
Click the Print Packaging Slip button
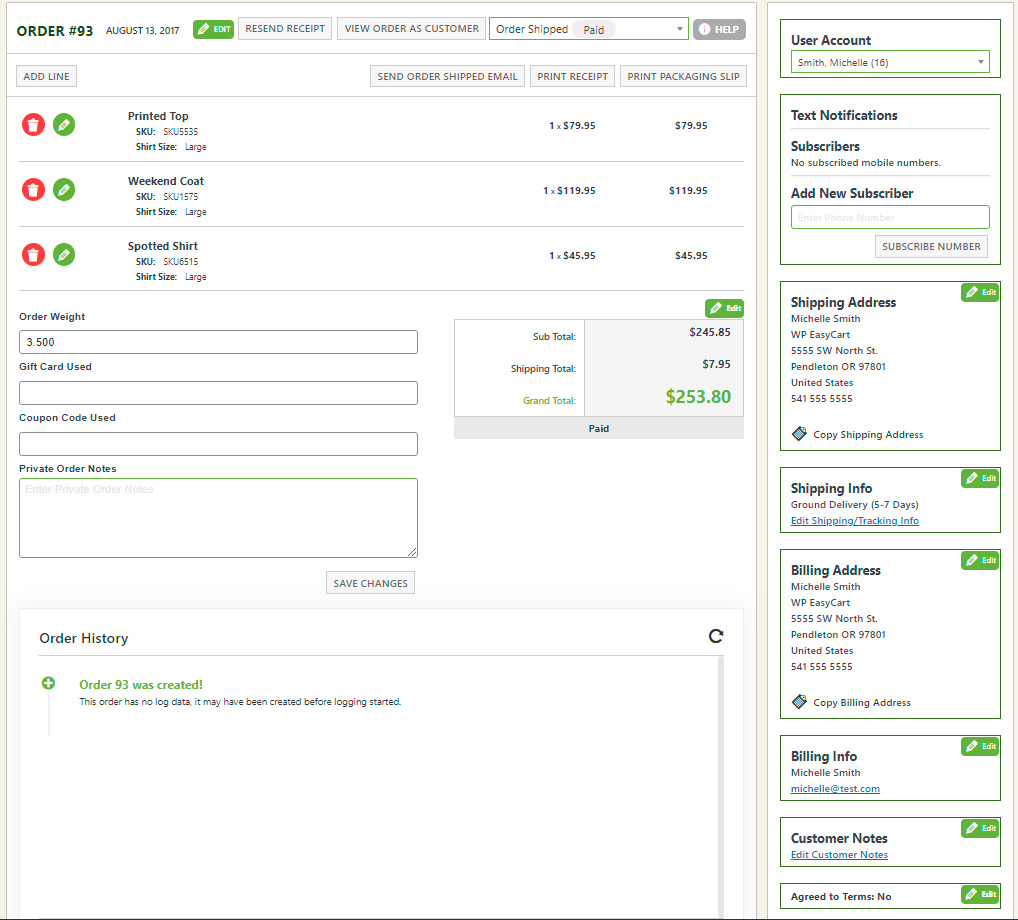pyautogui.click(x=683, y=76)
